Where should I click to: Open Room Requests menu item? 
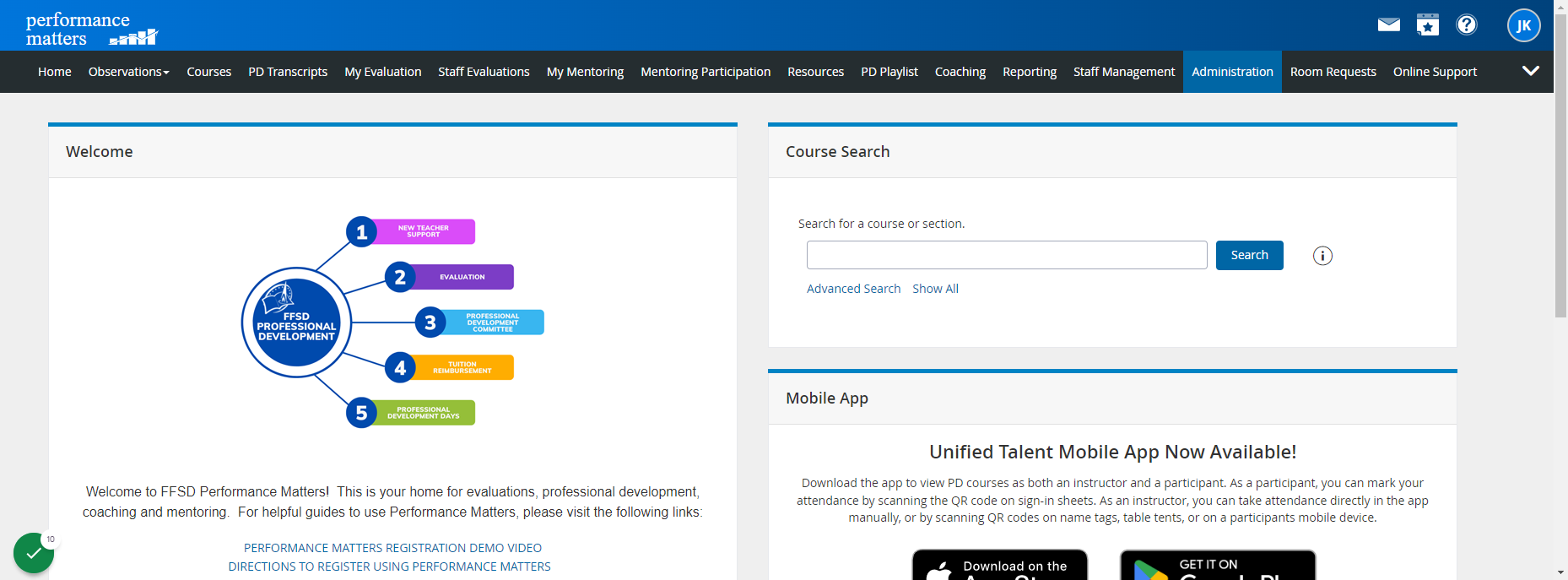tap(1333, 72)
